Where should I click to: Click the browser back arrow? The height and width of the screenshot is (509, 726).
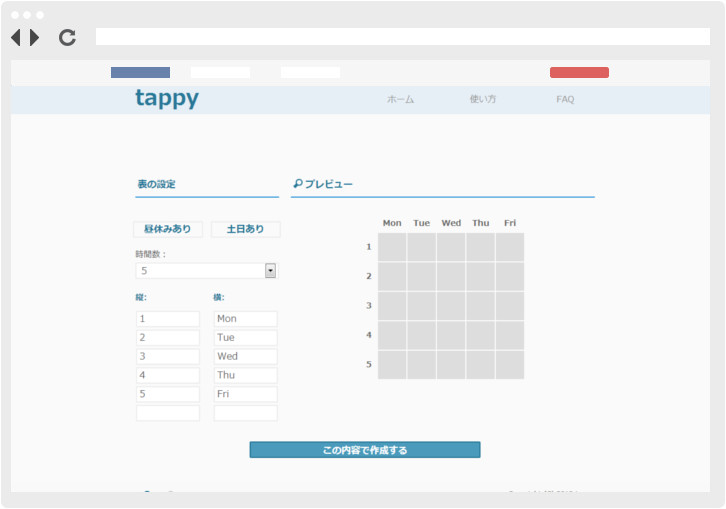tap(16, 38)
